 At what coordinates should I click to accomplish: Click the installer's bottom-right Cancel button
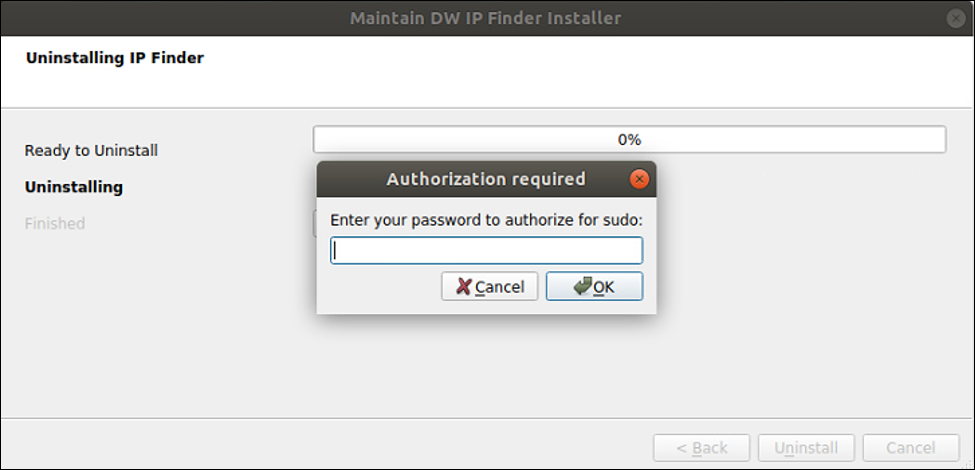pos(910,448)
